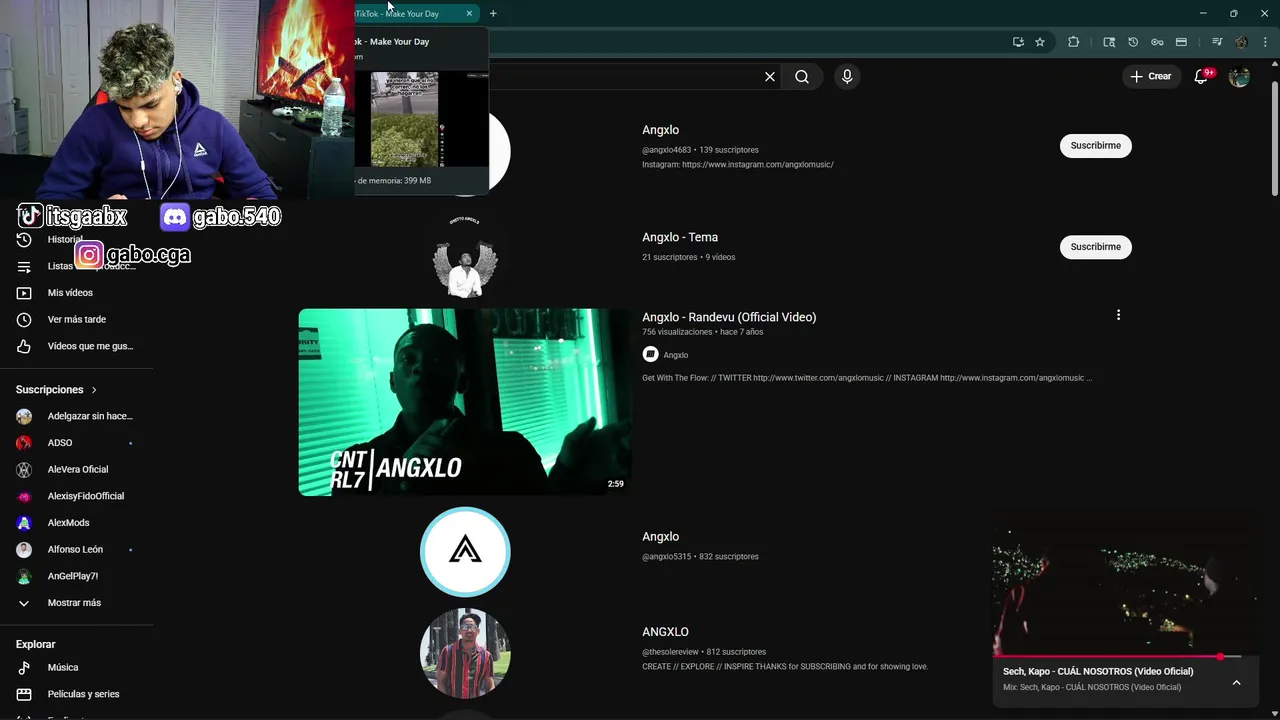Click the Mis vídeos play icon

pos(24,293)
